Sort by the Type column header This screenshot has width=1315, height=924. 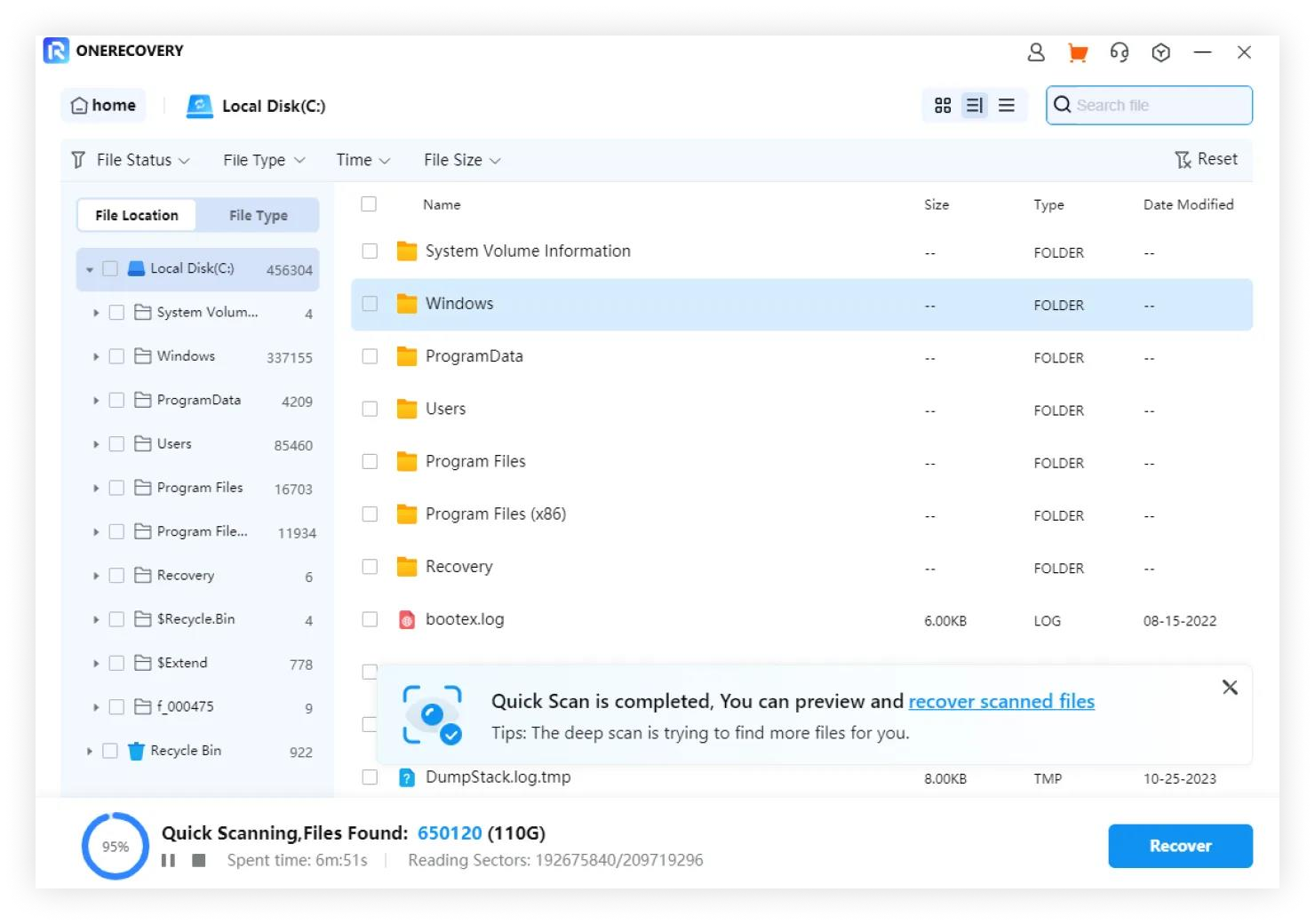point(1048,204)
